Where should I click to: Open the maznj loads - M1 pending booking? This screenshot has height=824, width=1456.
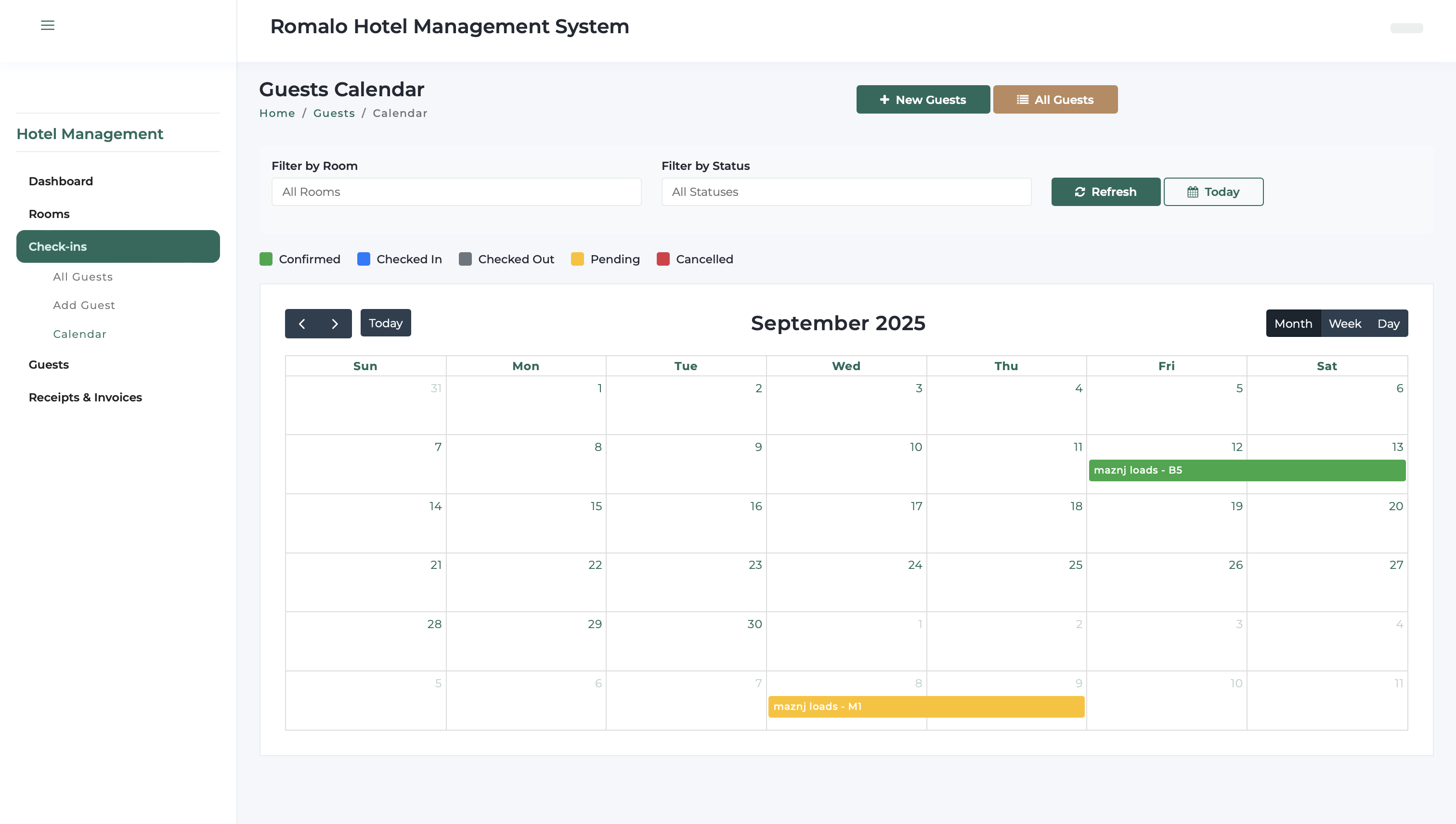point(926,707)
